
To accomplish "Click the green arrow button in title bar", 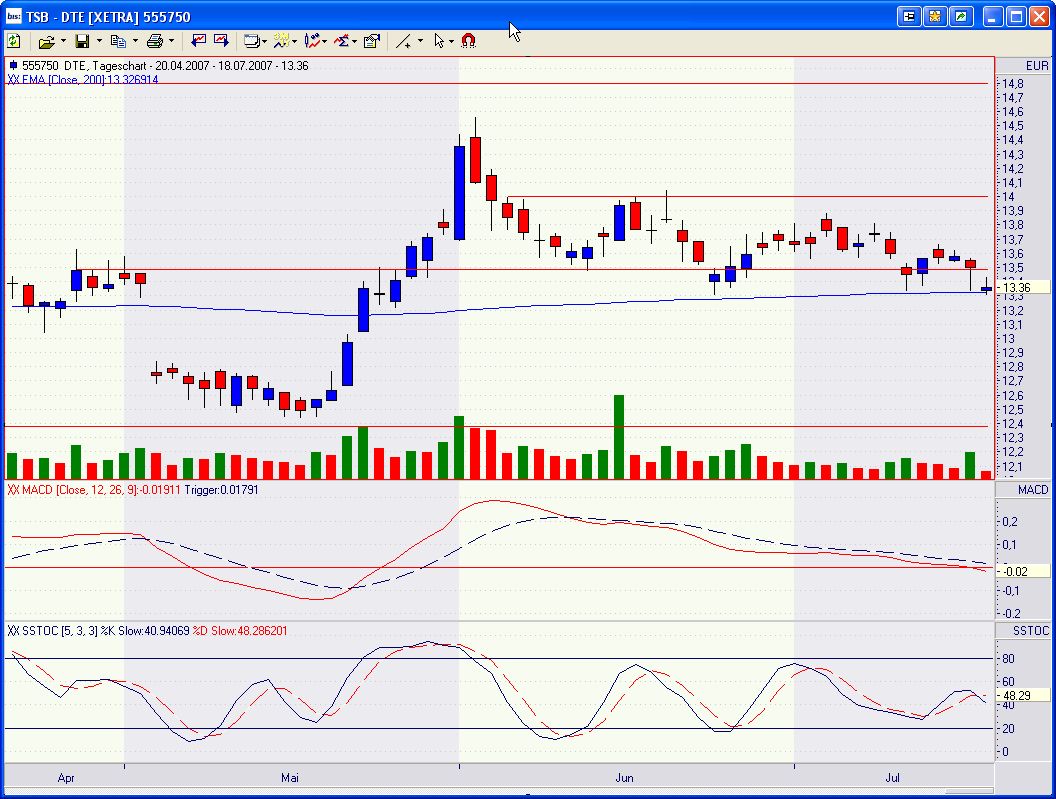I will [961, 16].
